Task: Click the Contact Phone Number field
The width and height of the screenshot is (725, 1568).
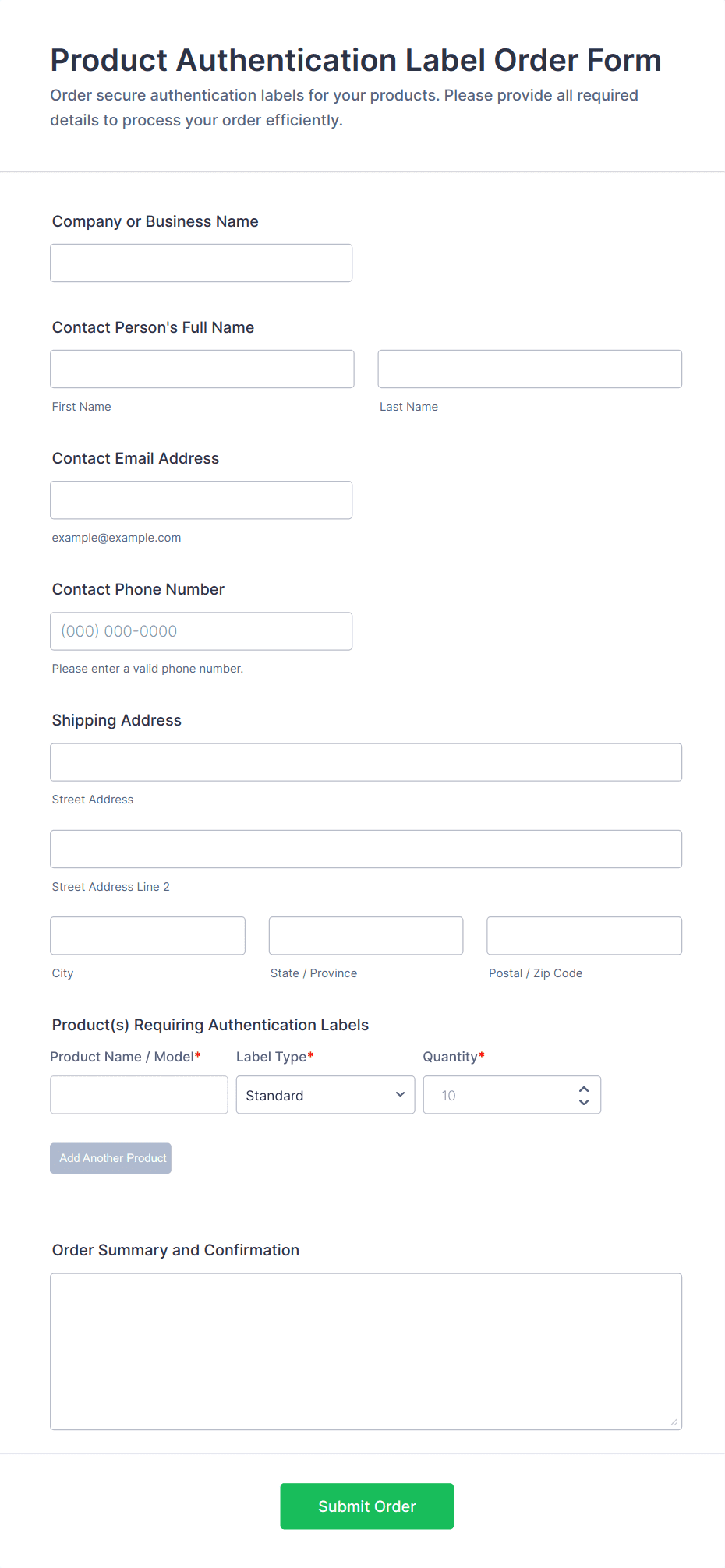Action: point(201,631)
